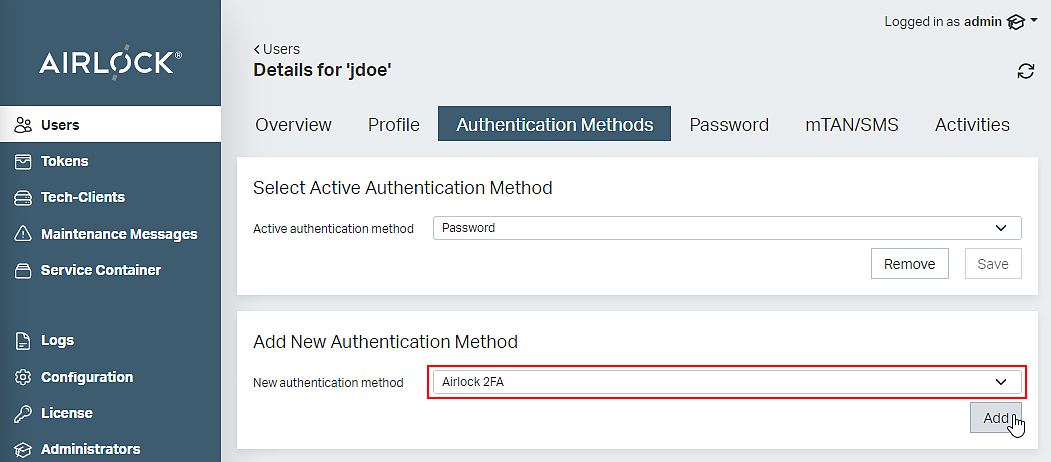1051x462 pixels.
Task: Refresh the user details page
Action: click(x=1025, y=70)
